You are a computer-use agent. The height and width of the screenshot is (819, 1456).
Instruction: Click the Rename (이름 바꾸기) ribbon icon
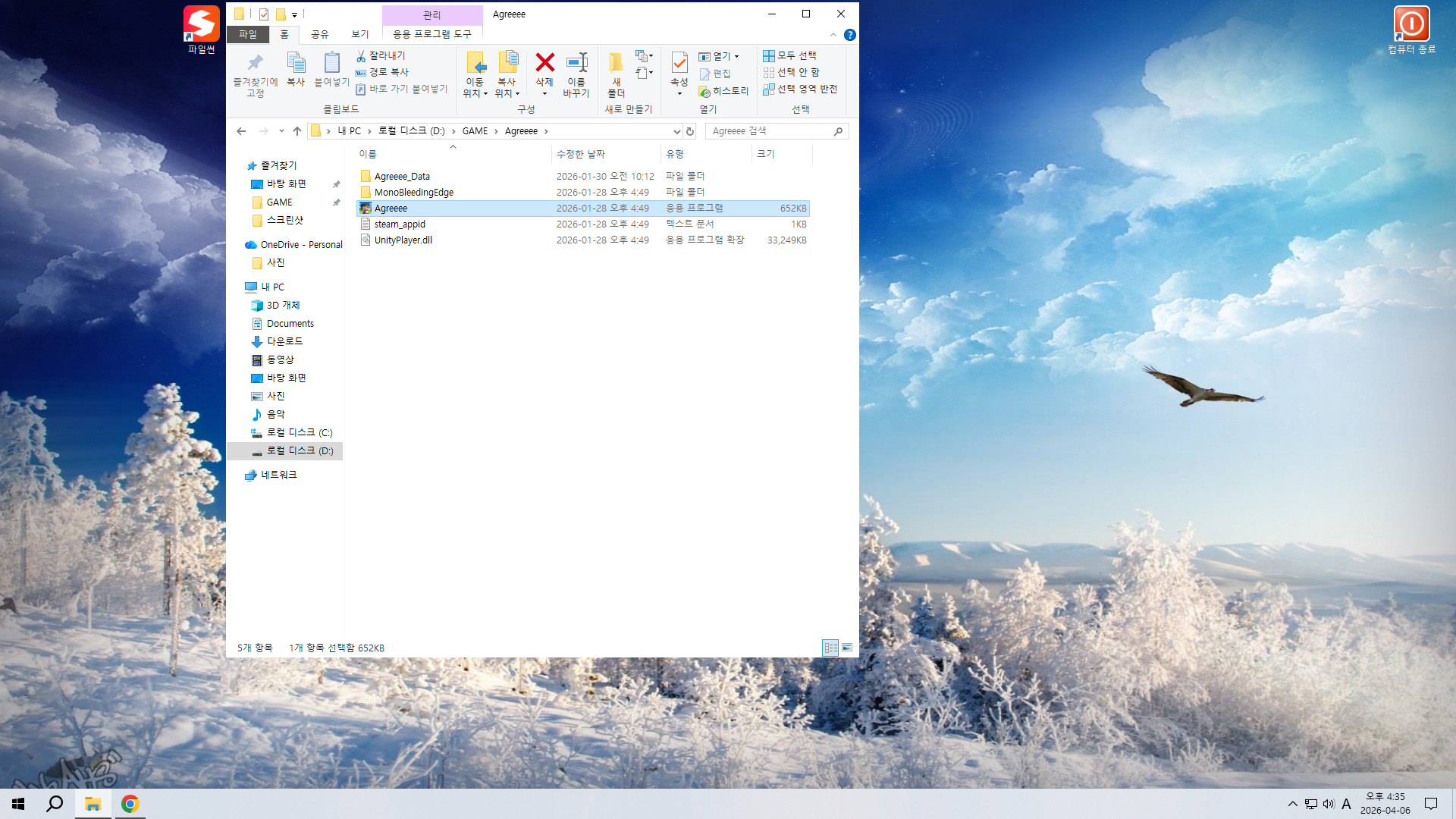point(576,63)
